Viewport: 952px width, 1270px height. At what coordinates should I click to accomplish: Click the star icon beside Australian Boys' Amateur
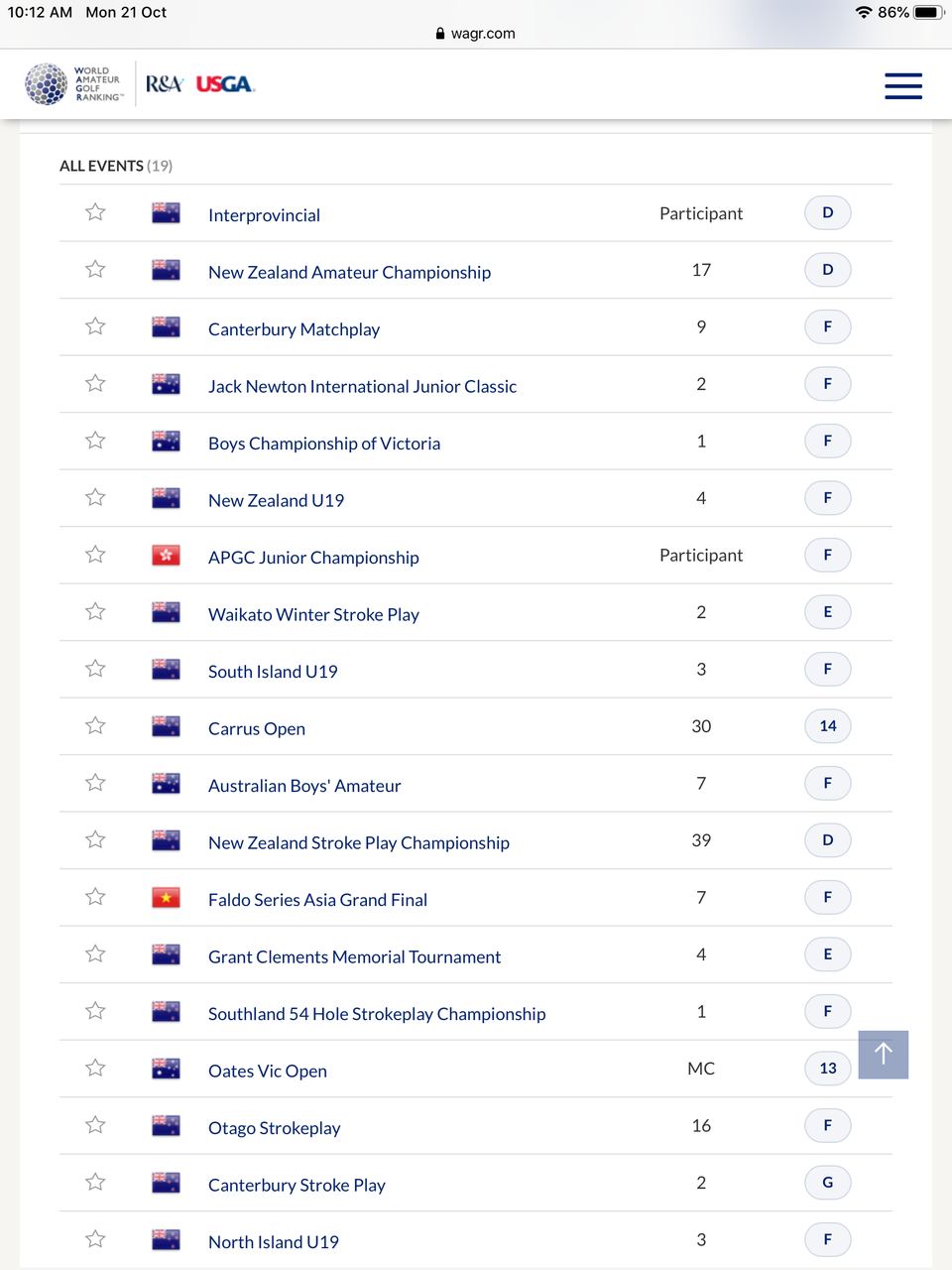click(x=95, y=783)
